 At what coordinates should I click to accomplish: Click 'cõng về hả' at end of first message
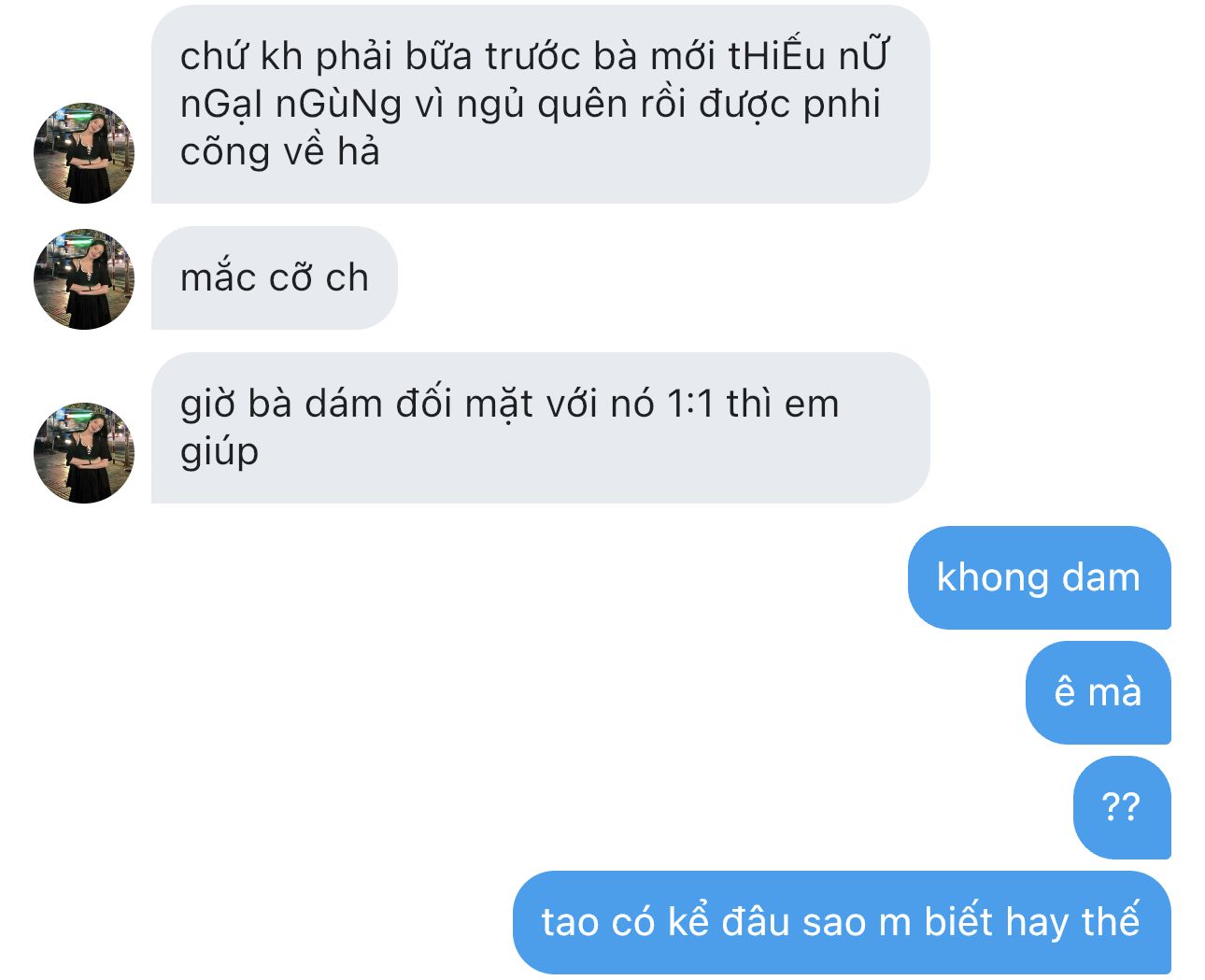click(x=280, y=151)
